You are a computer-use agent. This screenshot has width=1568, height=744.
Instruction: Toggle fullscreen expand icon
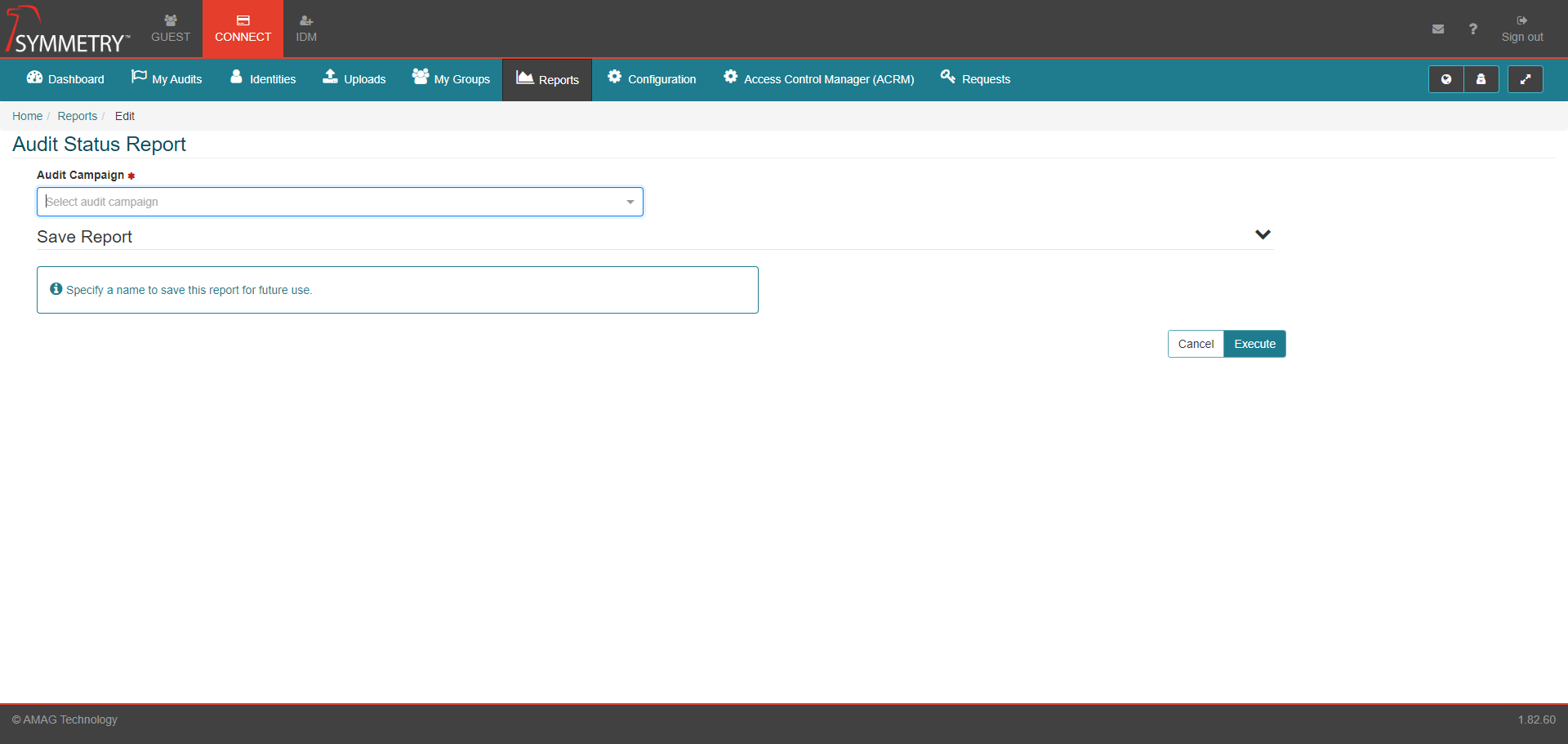tap(1525, 79)
